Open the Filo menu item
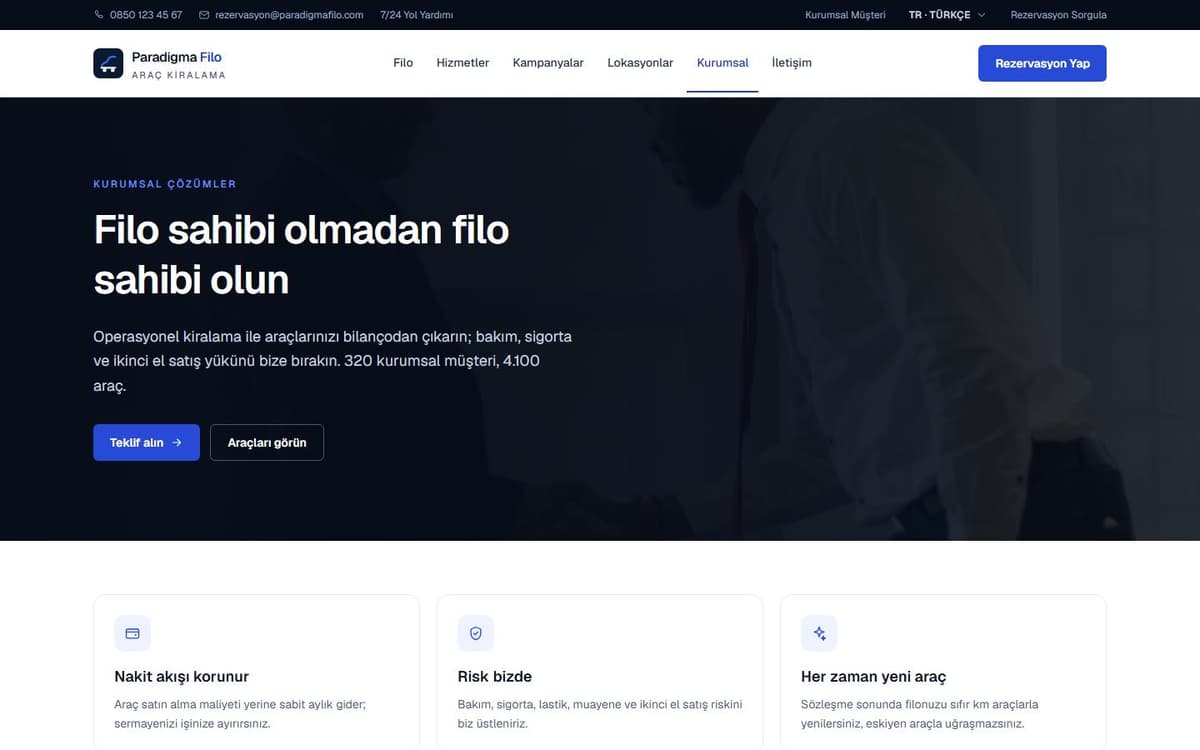 pyautogui.click(x=403, y=63)
